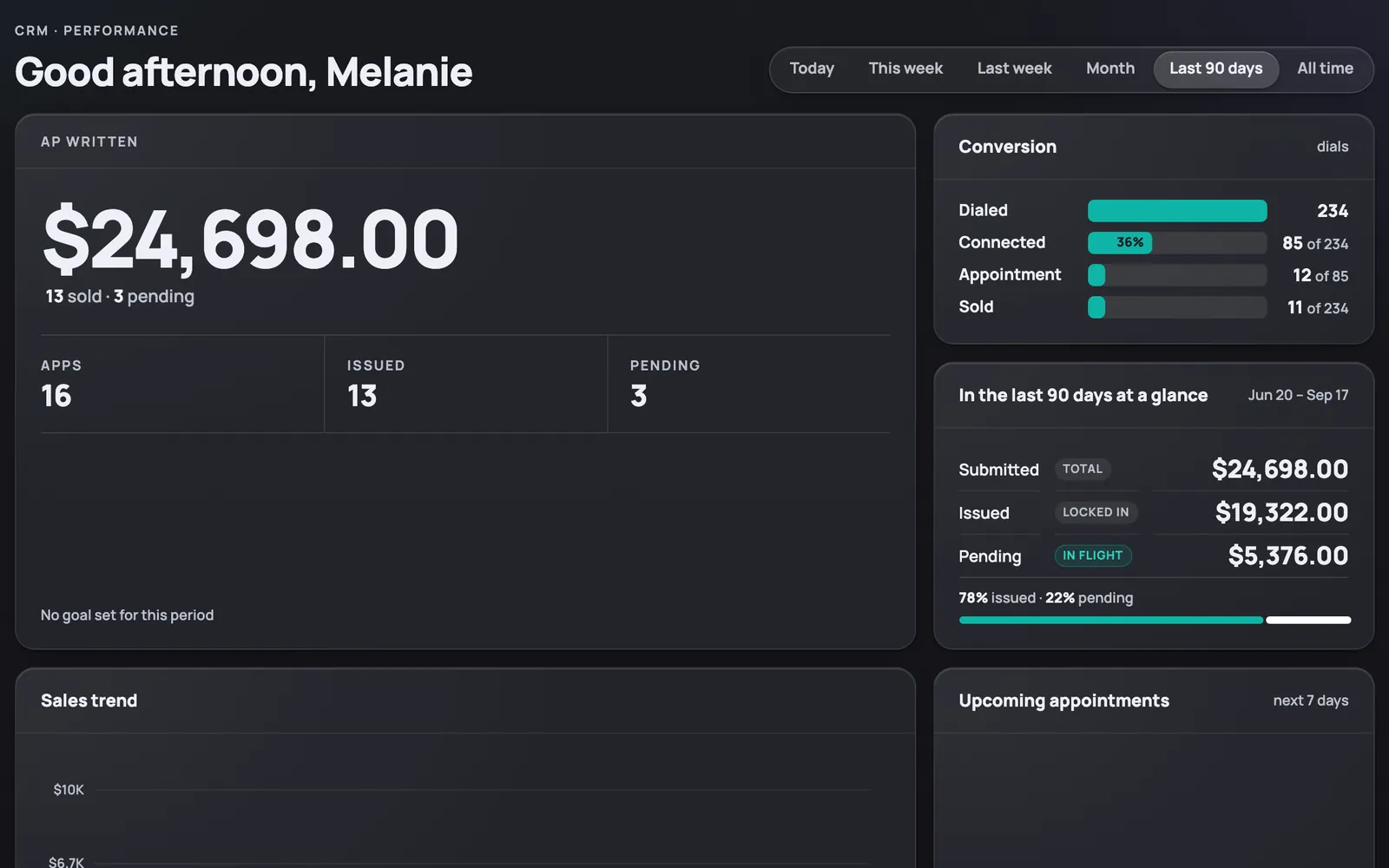Click '13 sold · 3 pending' text

[x=120, y=297]
